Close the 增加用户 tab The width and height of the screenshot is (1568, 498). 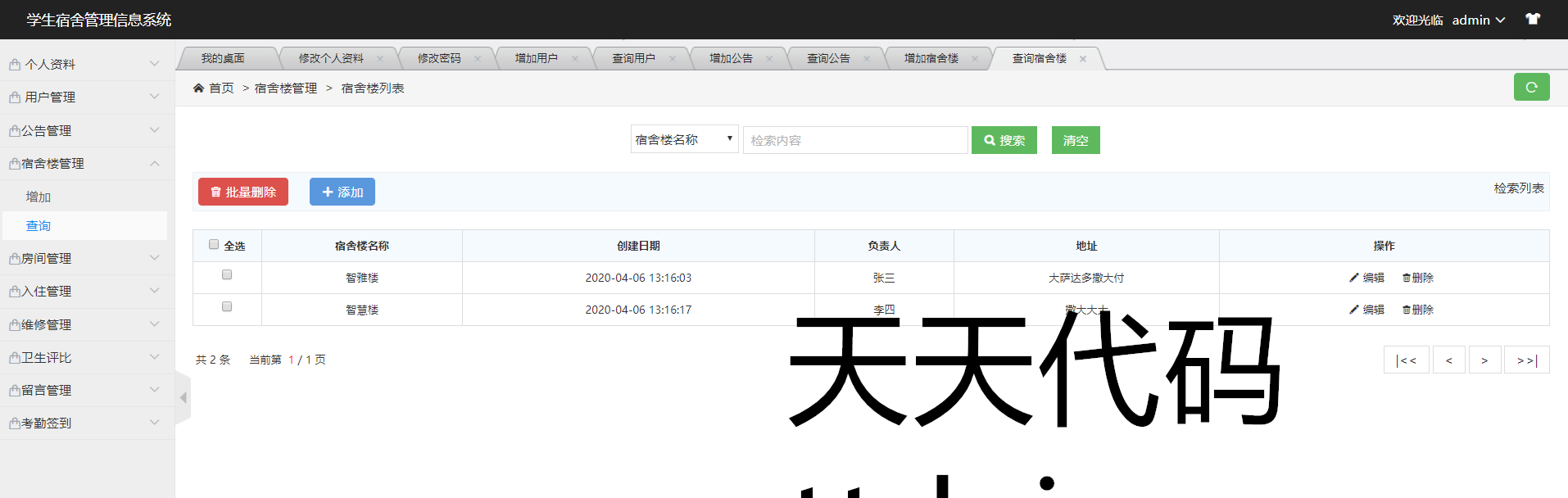[x=575, y=59]
